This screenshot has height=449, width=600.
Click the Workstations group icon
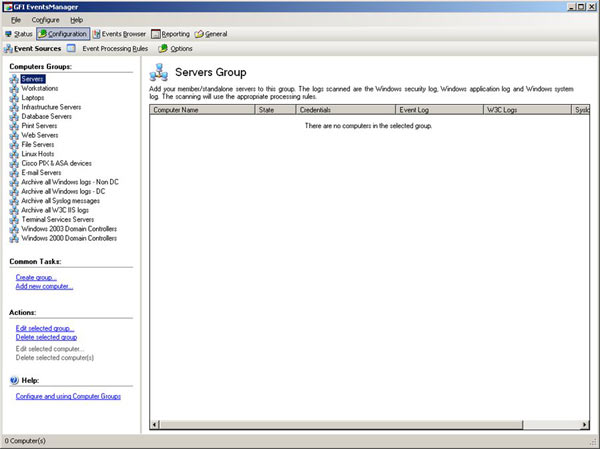[x=14, y=88]
